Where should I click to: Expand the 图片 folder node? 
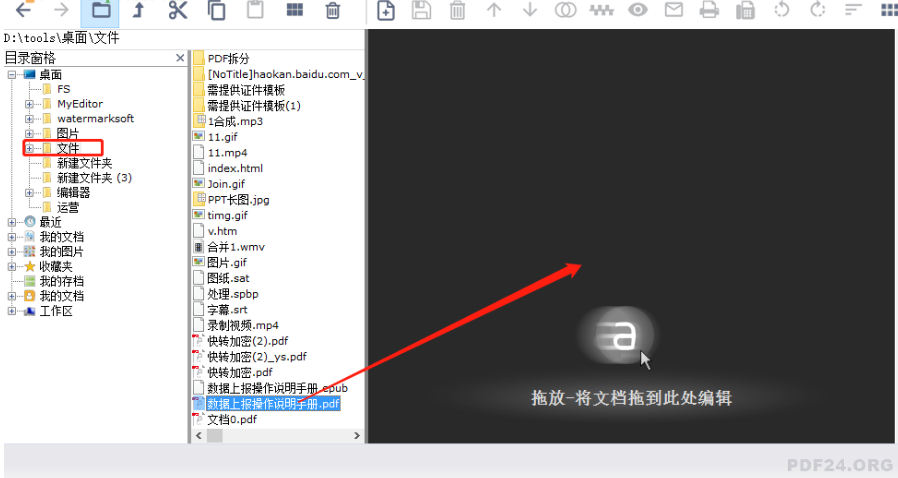(29, 134)
